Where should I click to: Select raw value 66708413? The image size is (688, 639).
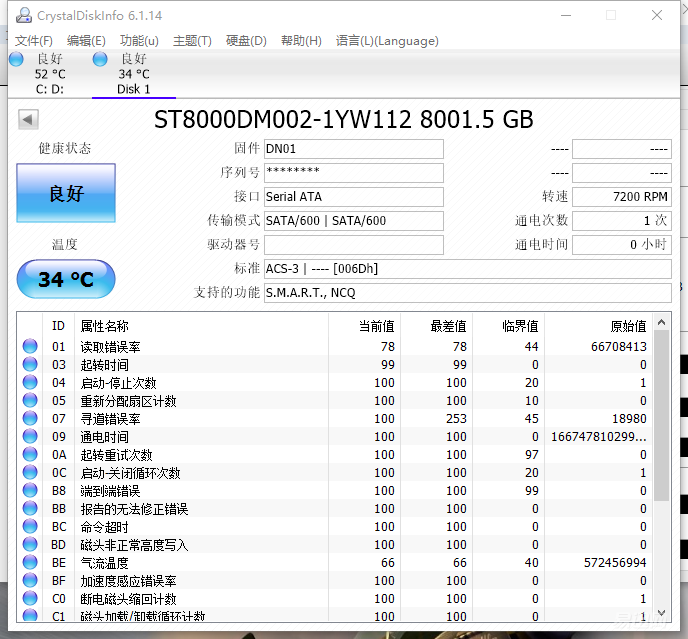(619, 347)
